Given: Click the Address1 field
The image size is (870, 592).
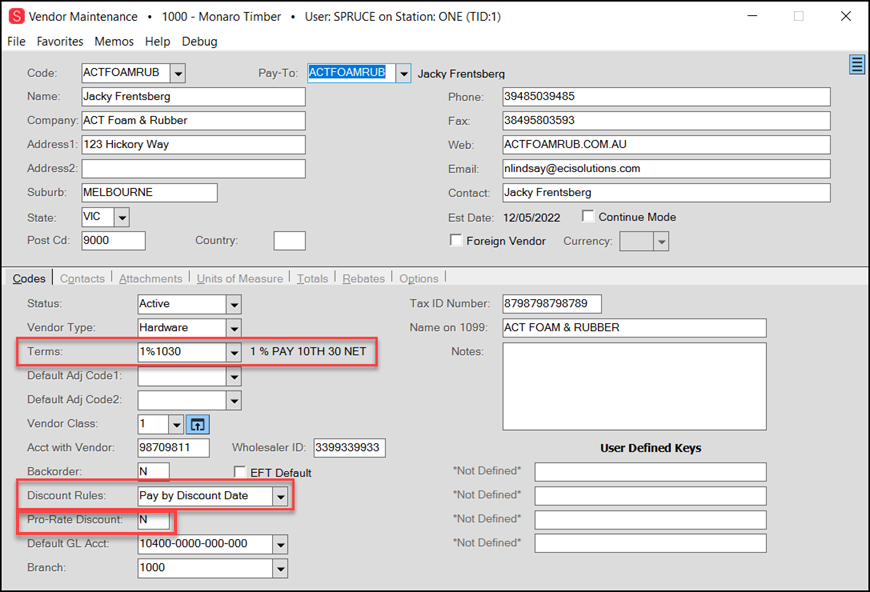Looking at the screenshot, I should [193, 145].
